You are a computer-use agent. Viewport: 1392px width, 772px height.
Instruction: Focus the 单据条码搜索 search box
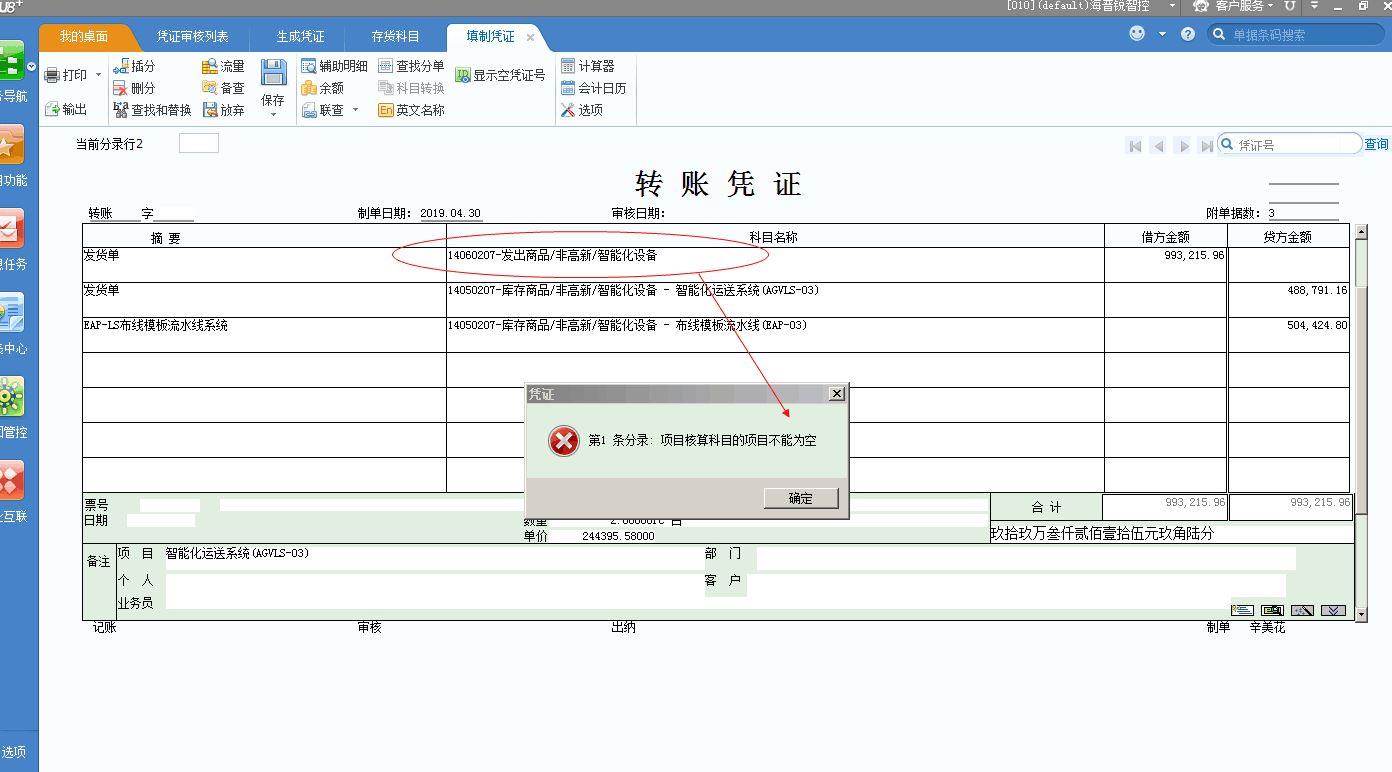coord(1296,34)
